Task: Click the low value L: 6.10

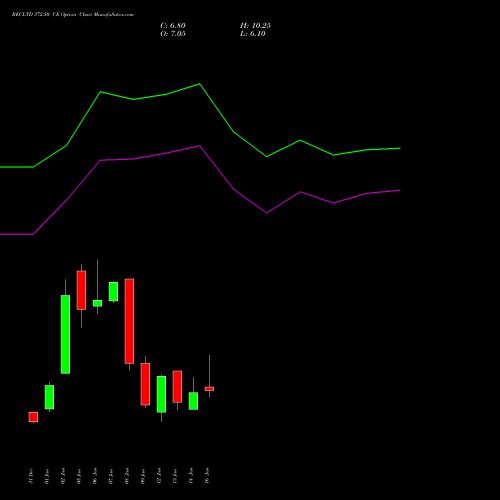Action: (x=253, y=34)
